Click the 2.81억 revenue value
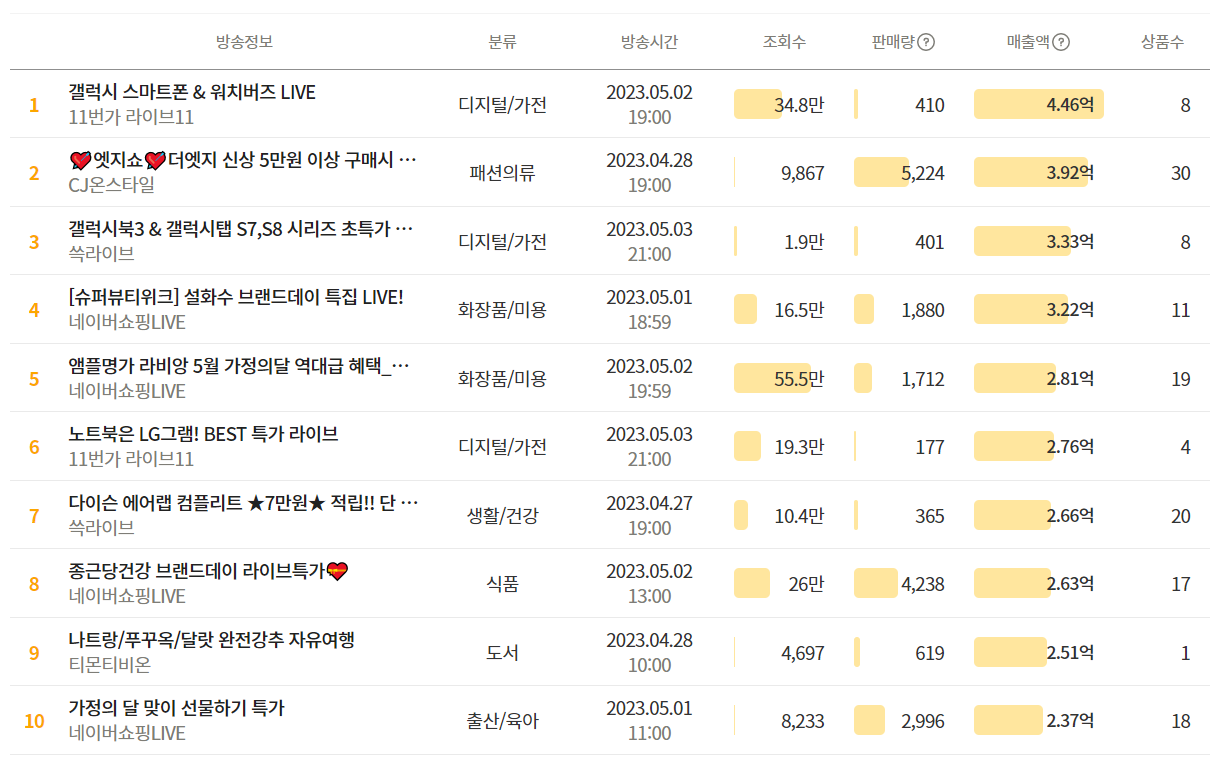This screenshot has width=1227, height=765. (x=1070, y=379)
